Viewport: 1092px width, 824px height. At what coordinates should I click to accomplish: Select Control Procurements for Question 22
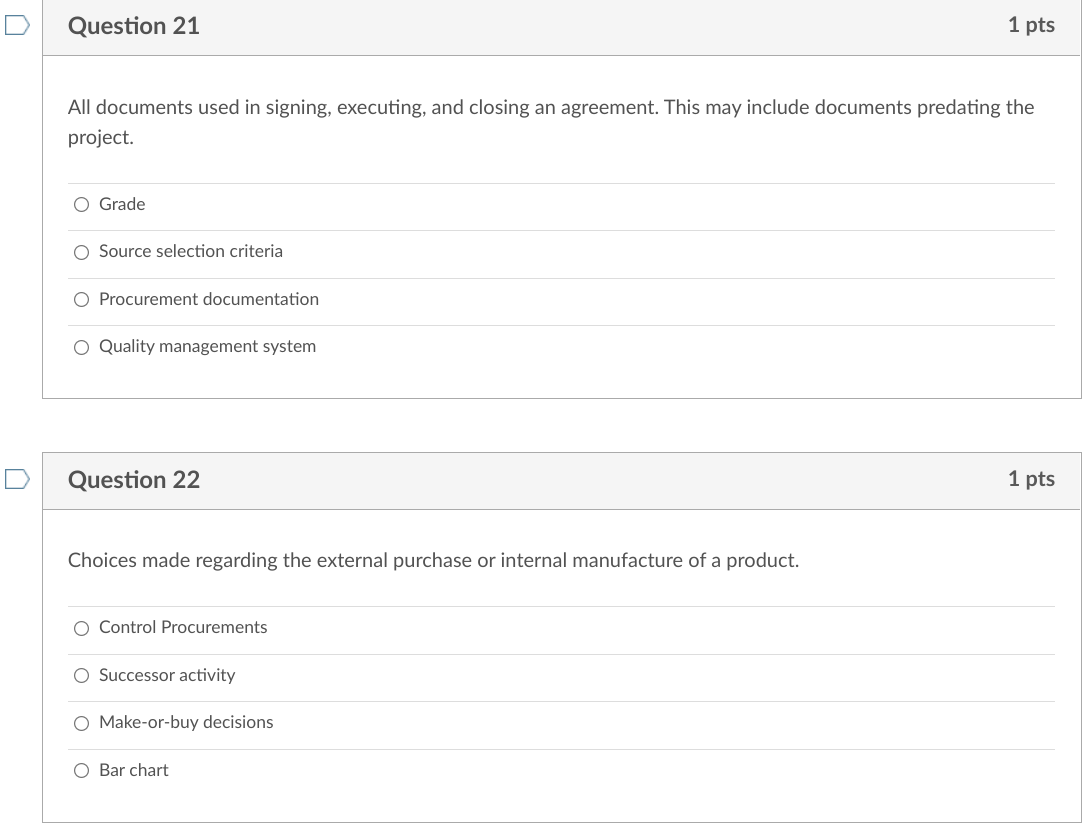[81, 628]
